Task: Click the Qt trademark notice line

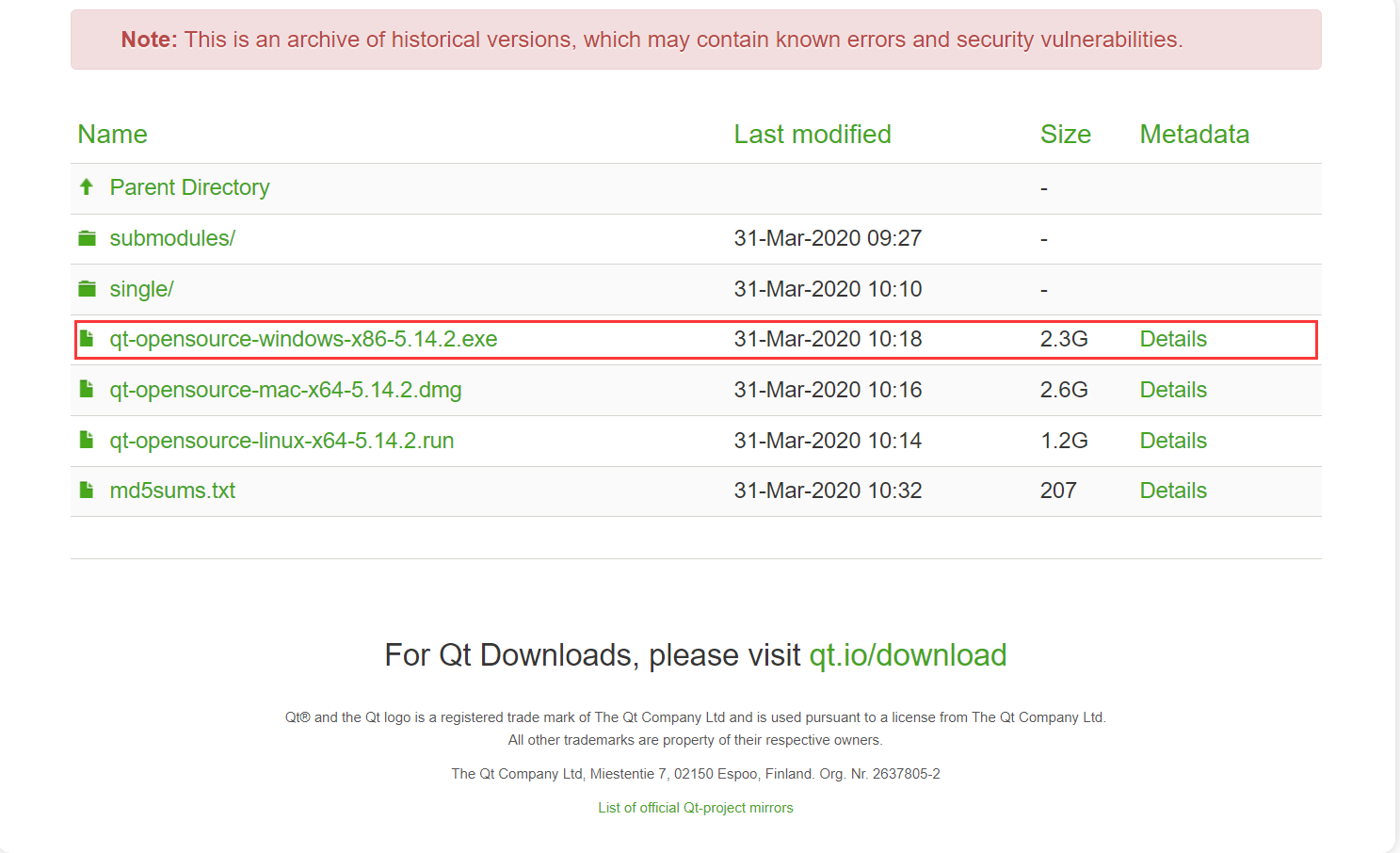Action: tap(696, 717)
